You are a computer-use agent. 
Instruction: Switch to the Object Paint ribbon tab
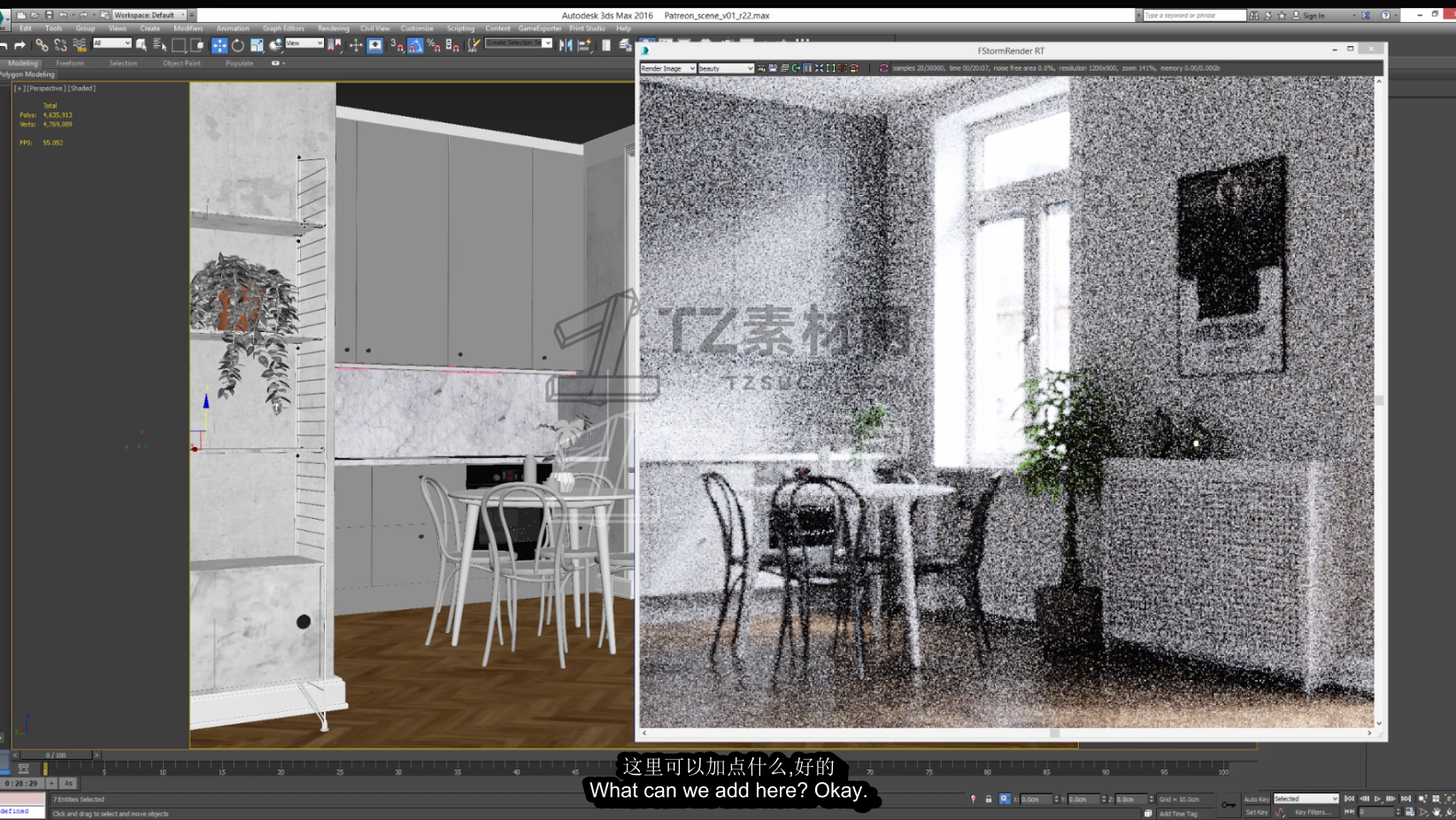181,64
